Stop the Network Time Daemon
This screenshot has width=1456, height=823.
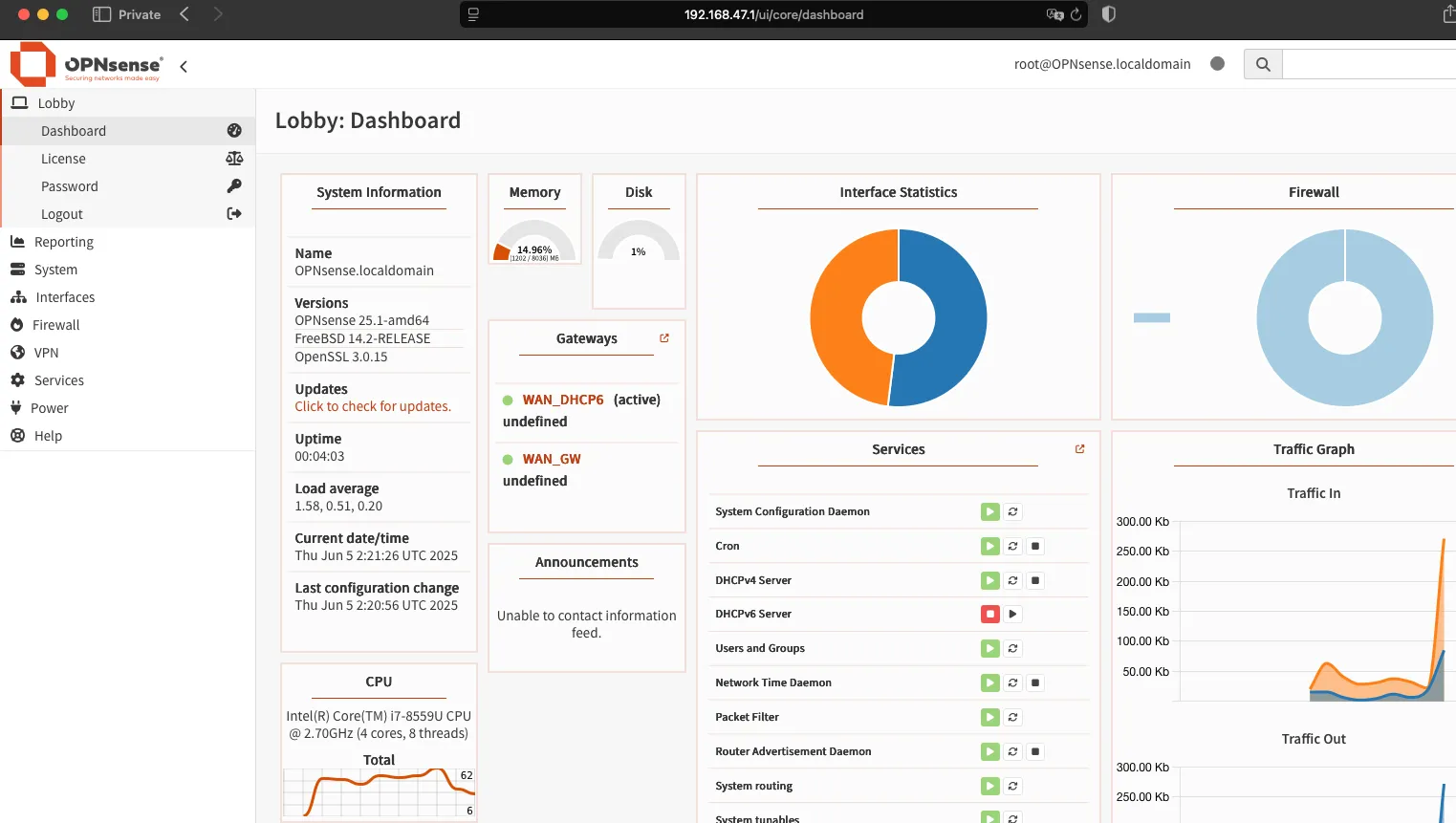1033,682
